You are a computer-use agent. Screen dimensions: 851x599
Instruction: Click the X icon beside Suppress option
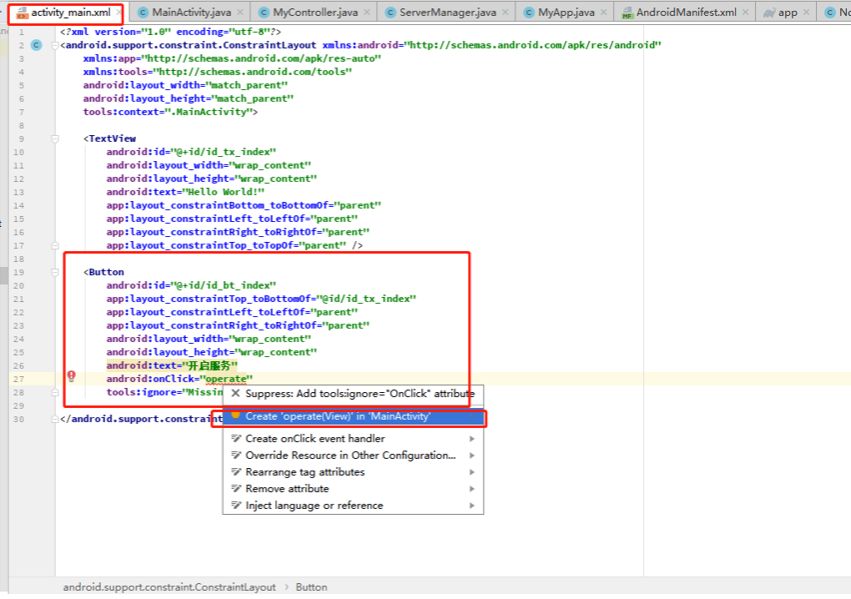coord(236,393)
